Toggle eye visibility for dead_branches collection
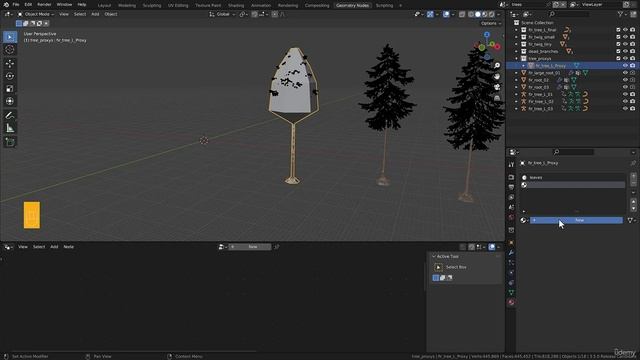This screenshot has height=360, width=640. 625,51
